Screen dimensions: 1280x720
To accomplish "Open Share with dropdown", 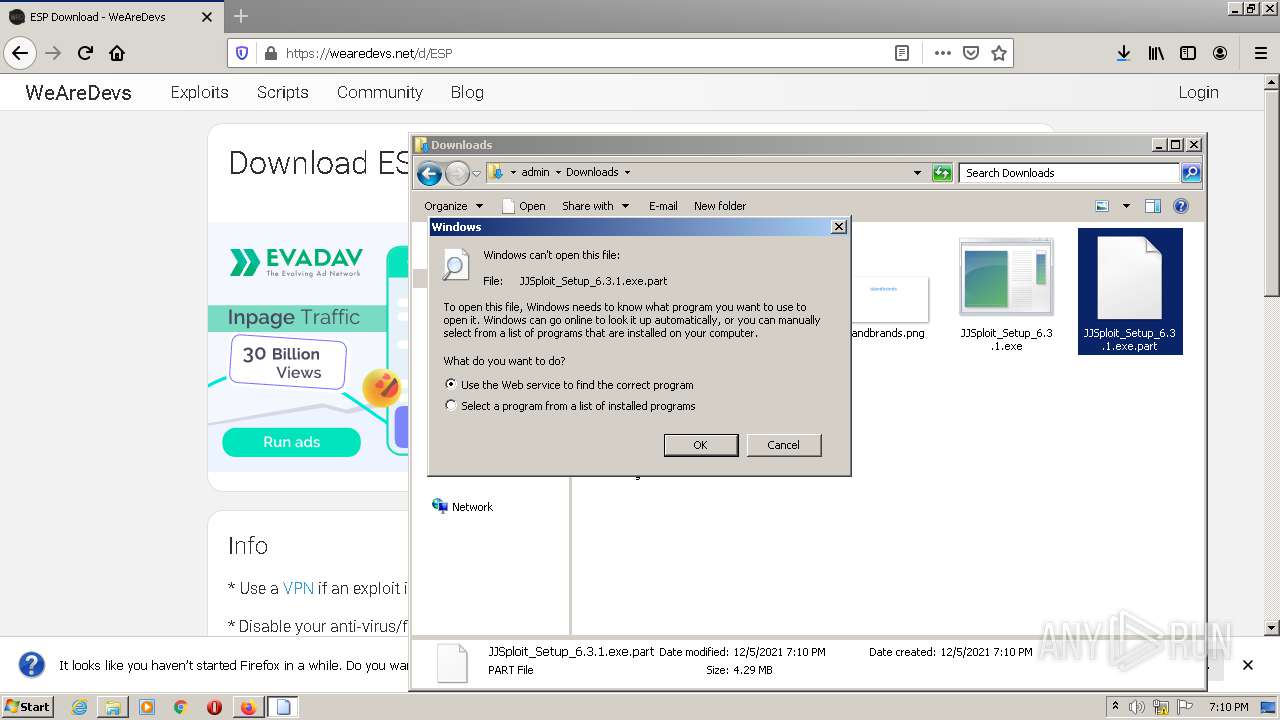I will [596, 206].
